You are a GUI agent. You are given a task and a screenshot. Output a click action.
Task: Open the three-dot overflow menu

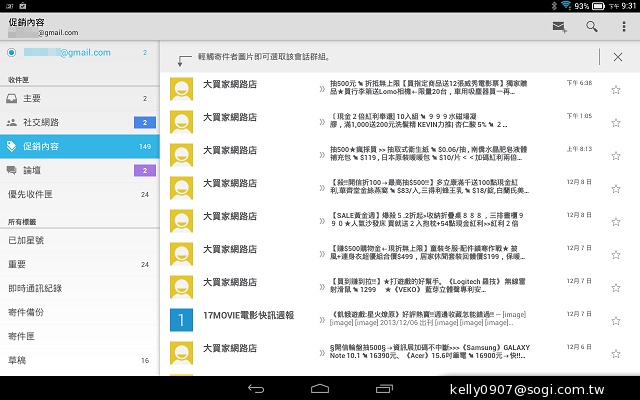[x=624, y=27]
